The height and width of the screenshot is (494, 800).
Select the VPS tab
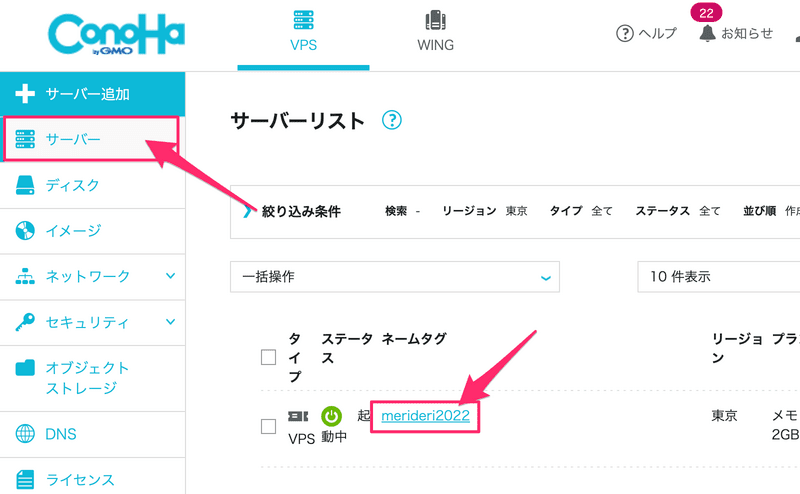[304, 32]
